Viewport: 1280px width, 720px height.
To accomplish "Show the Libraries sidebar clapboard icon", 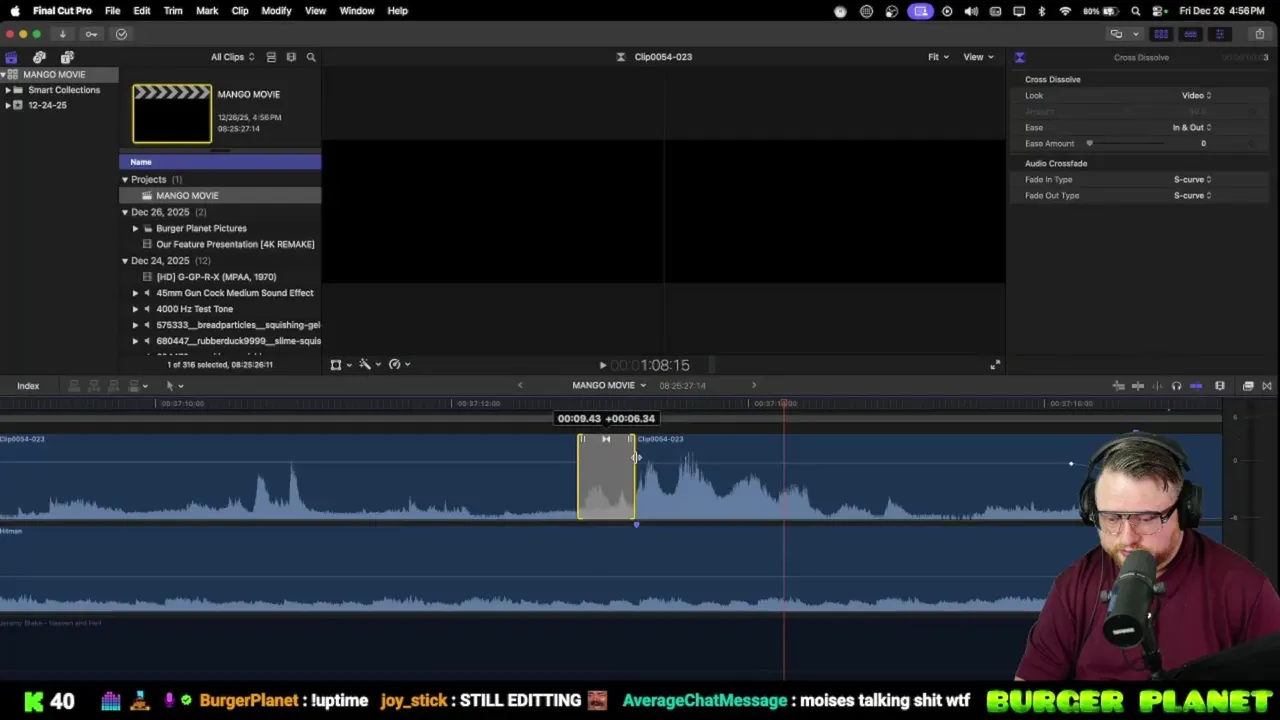I will point(11,57).
